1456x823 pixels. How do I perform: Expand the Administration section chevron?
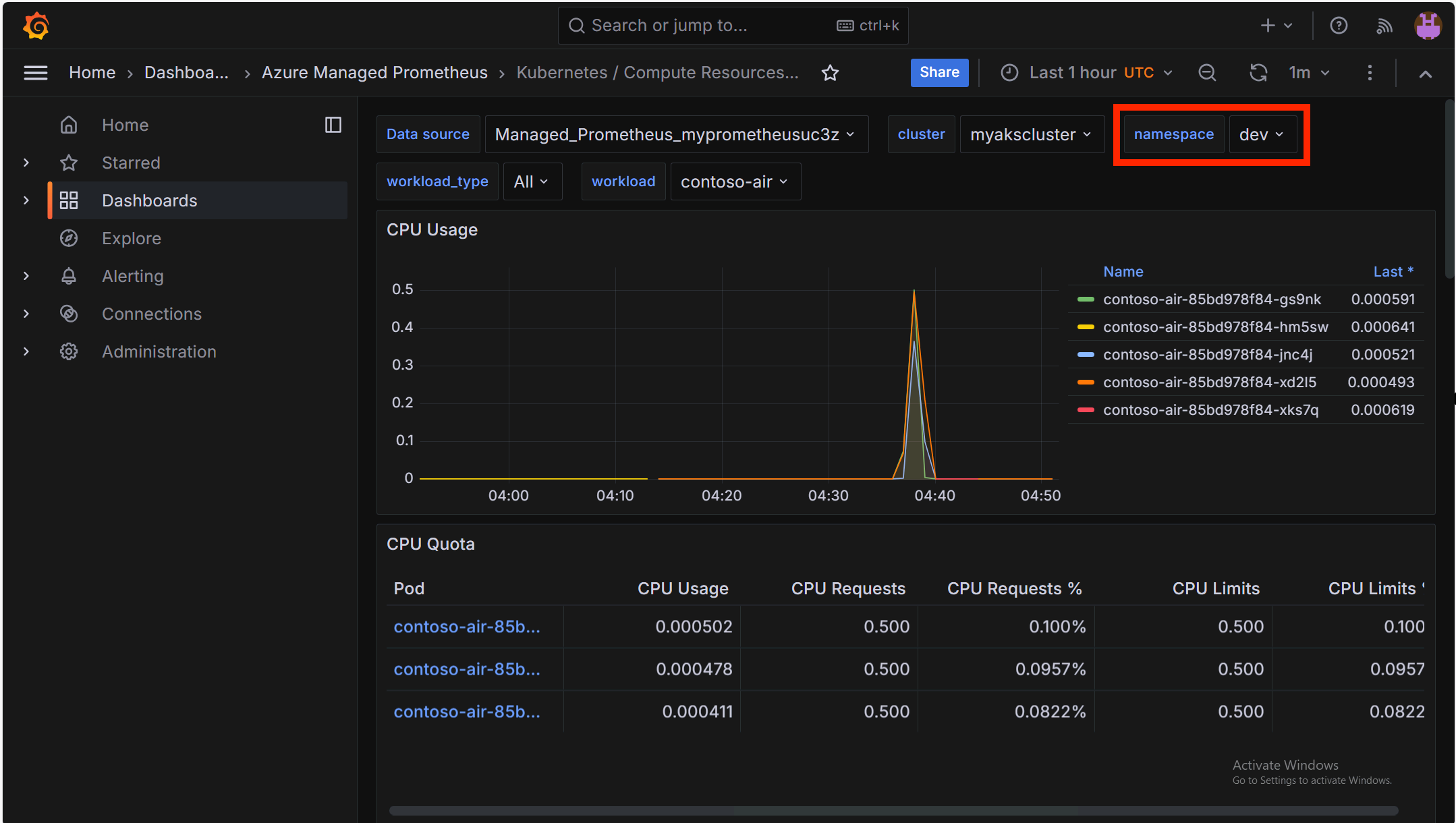pyautogui.click(x=26, y=351)
